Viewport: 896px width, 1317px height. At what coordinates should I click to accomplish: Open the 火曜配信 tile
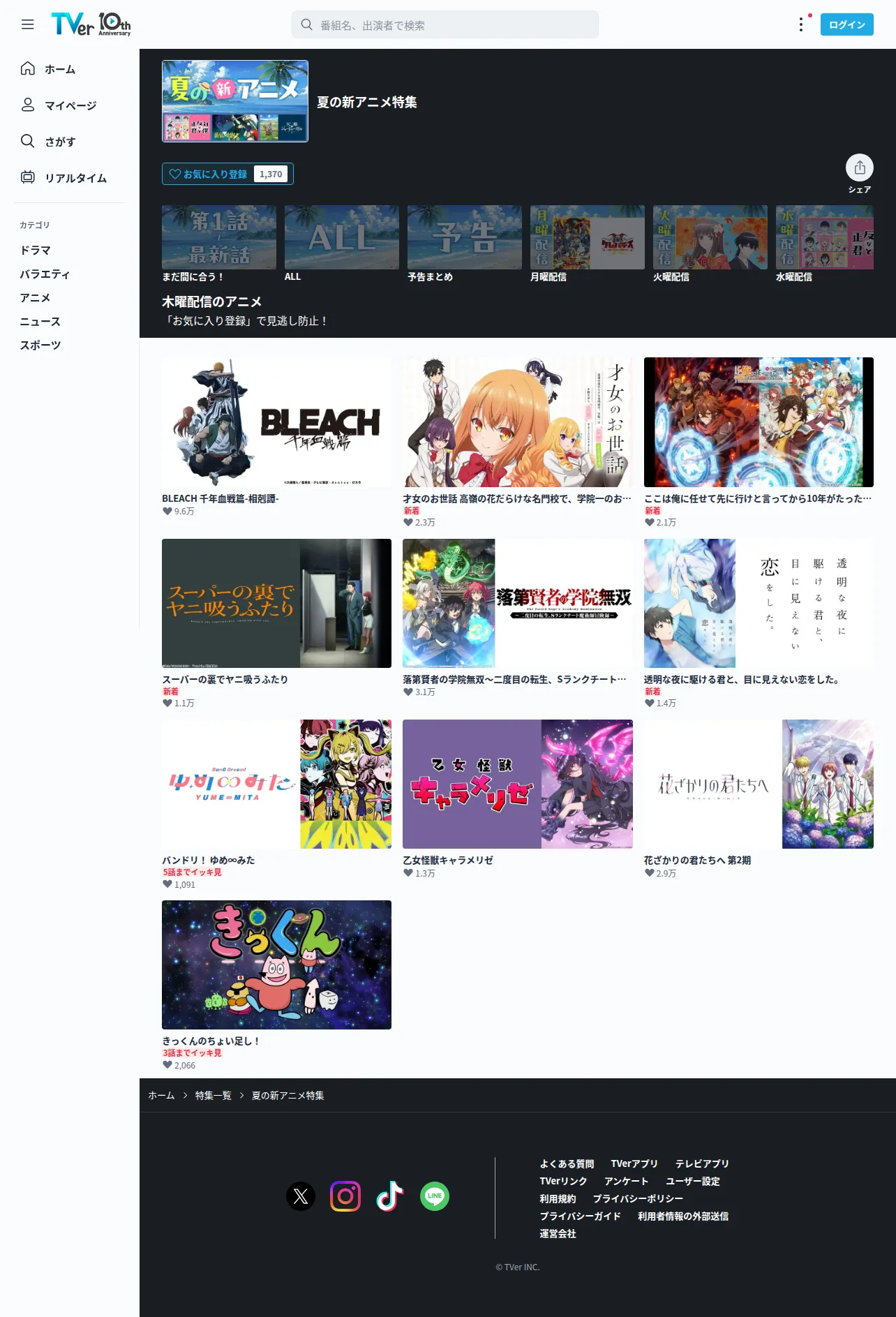point(710,237)
